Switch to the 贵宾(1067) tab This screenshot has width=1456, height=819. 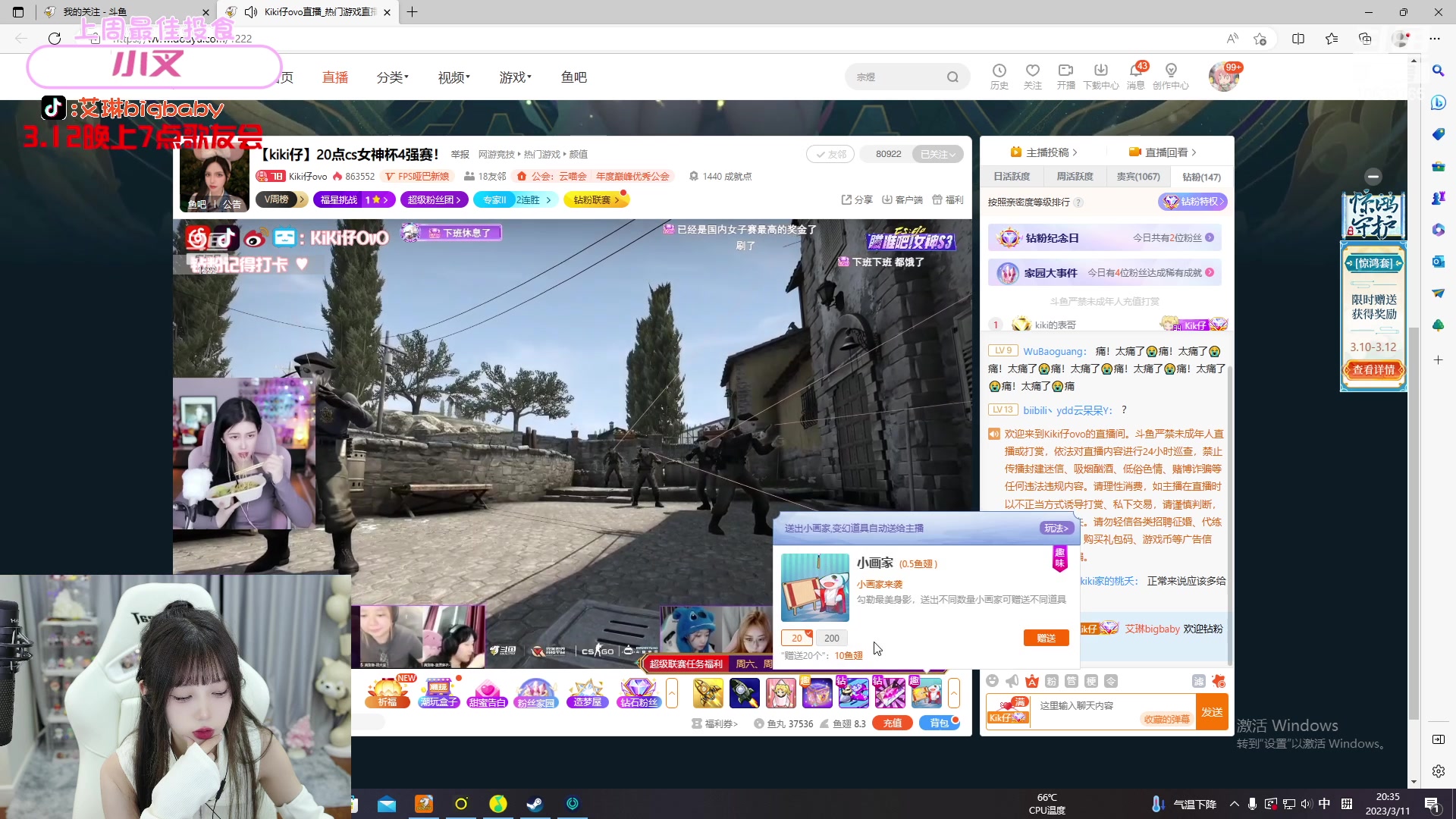point(1138,177)
